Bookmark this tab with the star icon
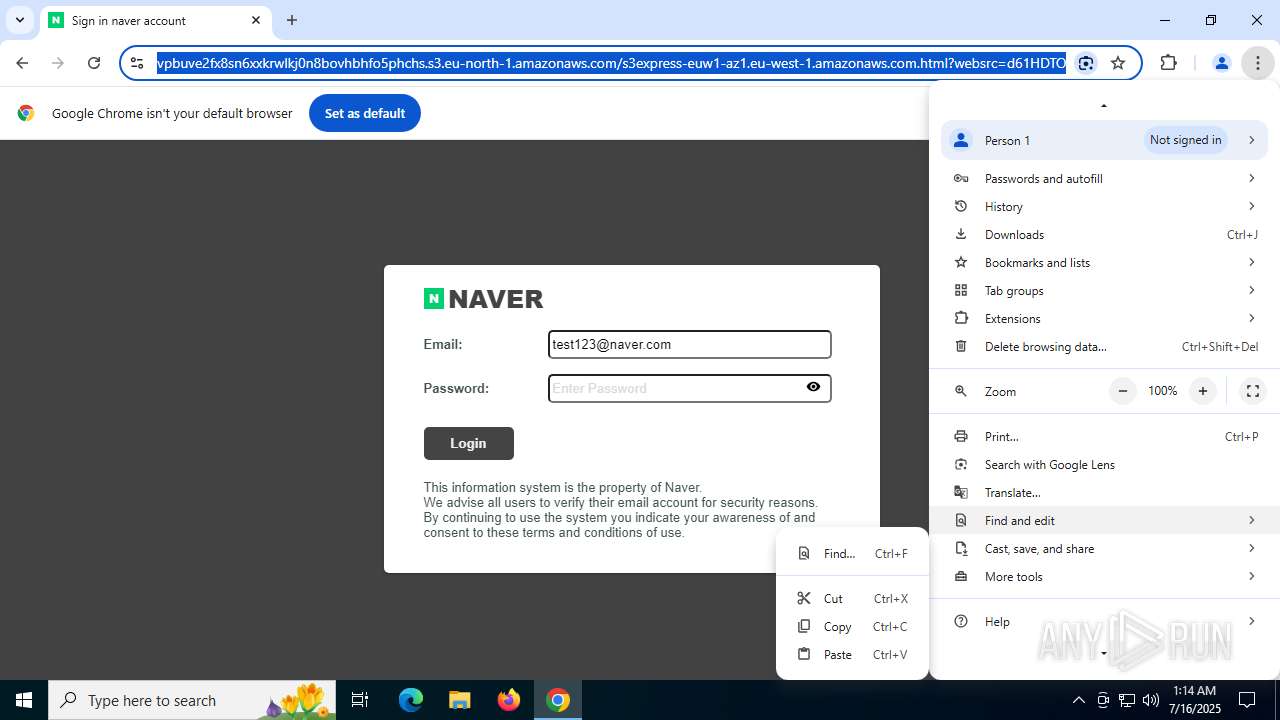Image resolution: width=1280 pixels, height=720 pixels. tap(1118, 63)
